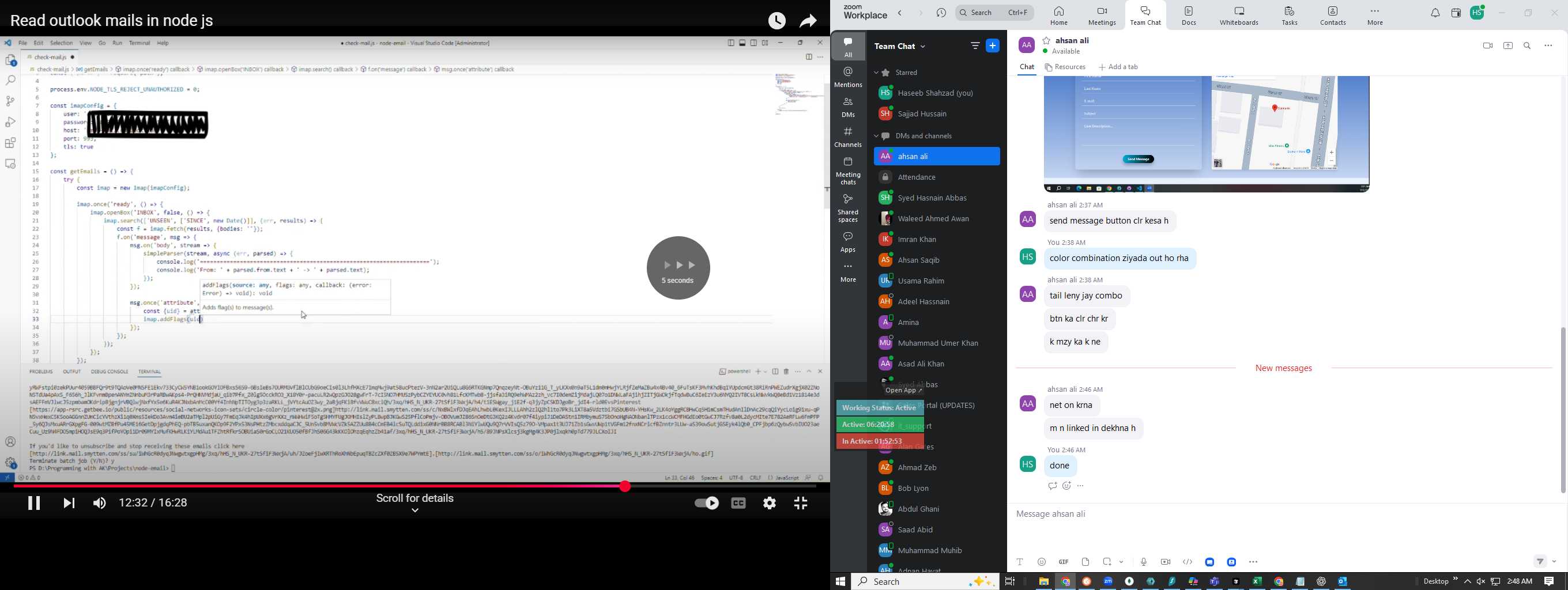Viewport: 1568px width, 590px height.
Task: Start a video call with ahsan ali
Action: click(1487, 46)
